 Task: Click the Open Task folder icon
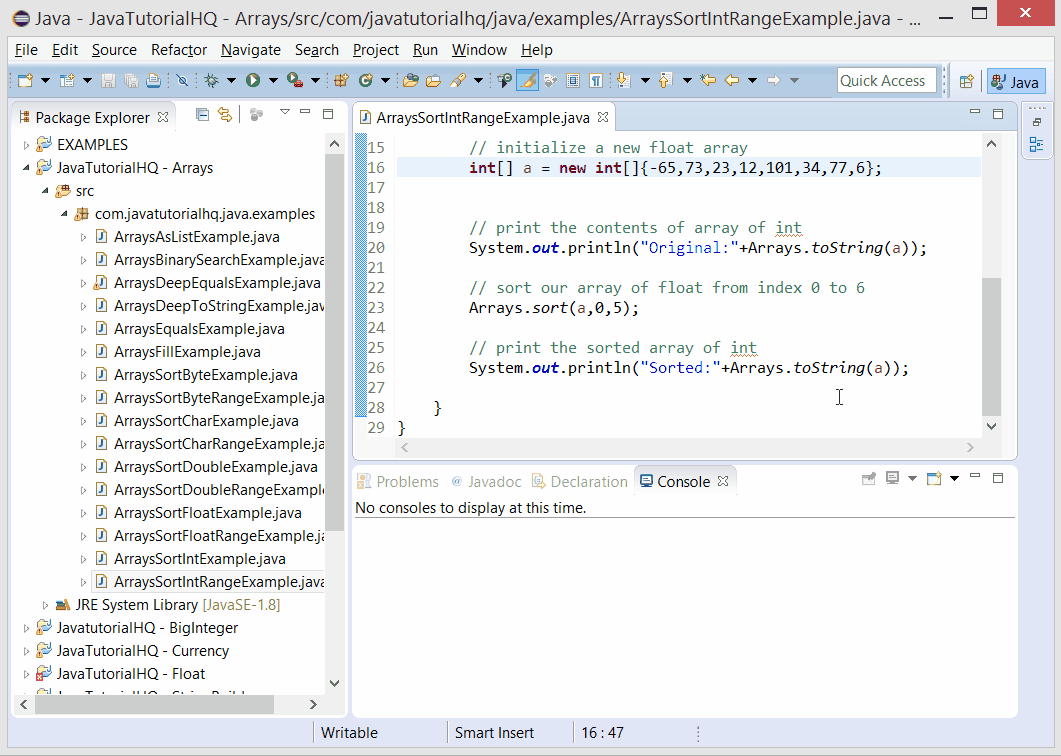pyautogui.click(x=434, y=81)
